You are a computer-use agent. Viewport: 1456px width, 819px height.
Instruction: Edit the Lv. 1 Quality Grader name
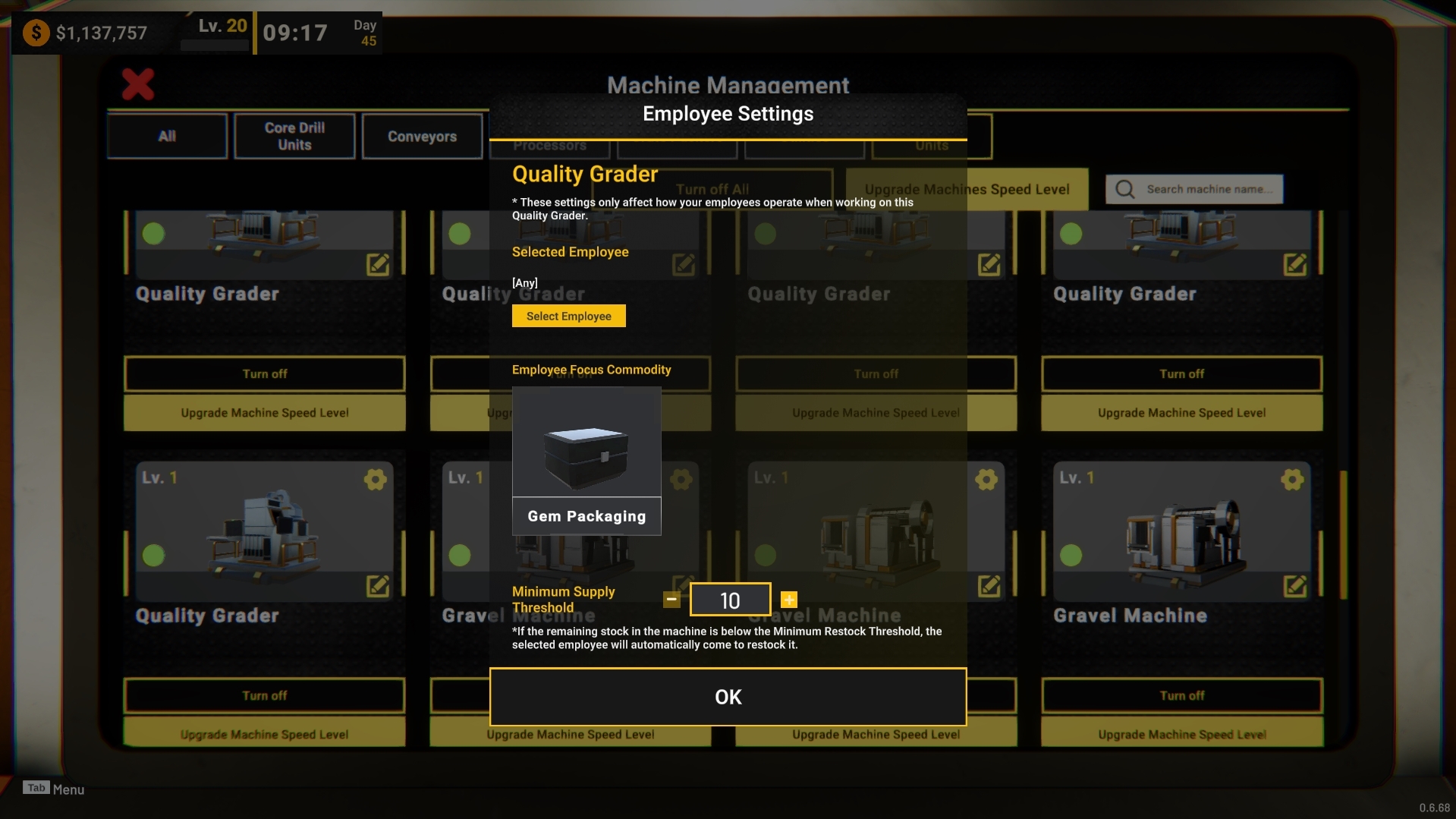tap(378, 586)
